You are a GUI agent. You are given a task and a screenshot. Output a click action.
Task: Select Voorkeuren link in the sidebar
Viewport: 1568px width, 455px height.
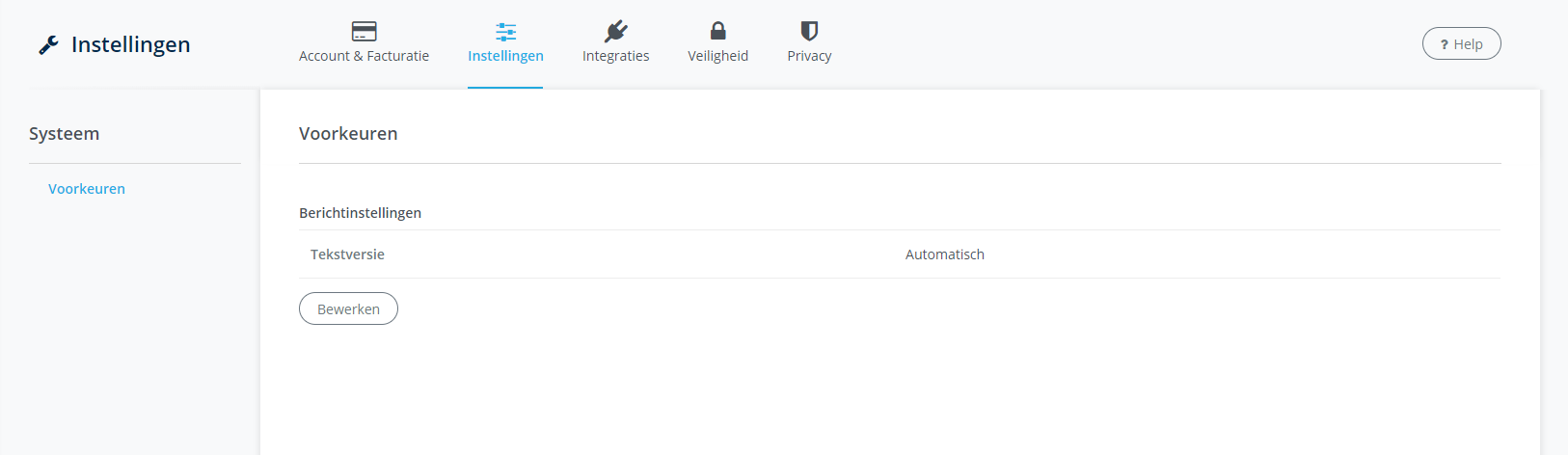pyautogui.click(x=87, y=189)
